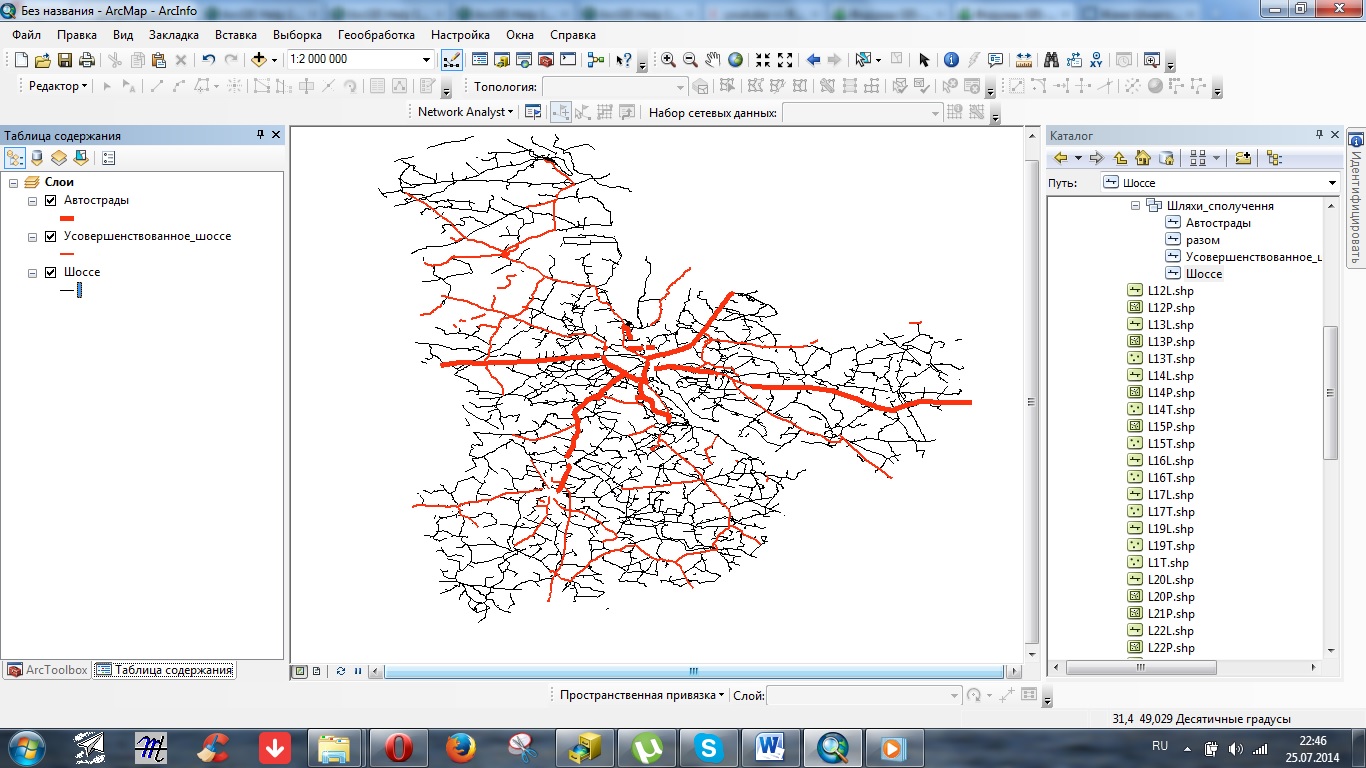Open the Геообработка menu
The image size is (1366, 768).
point(376,34)
